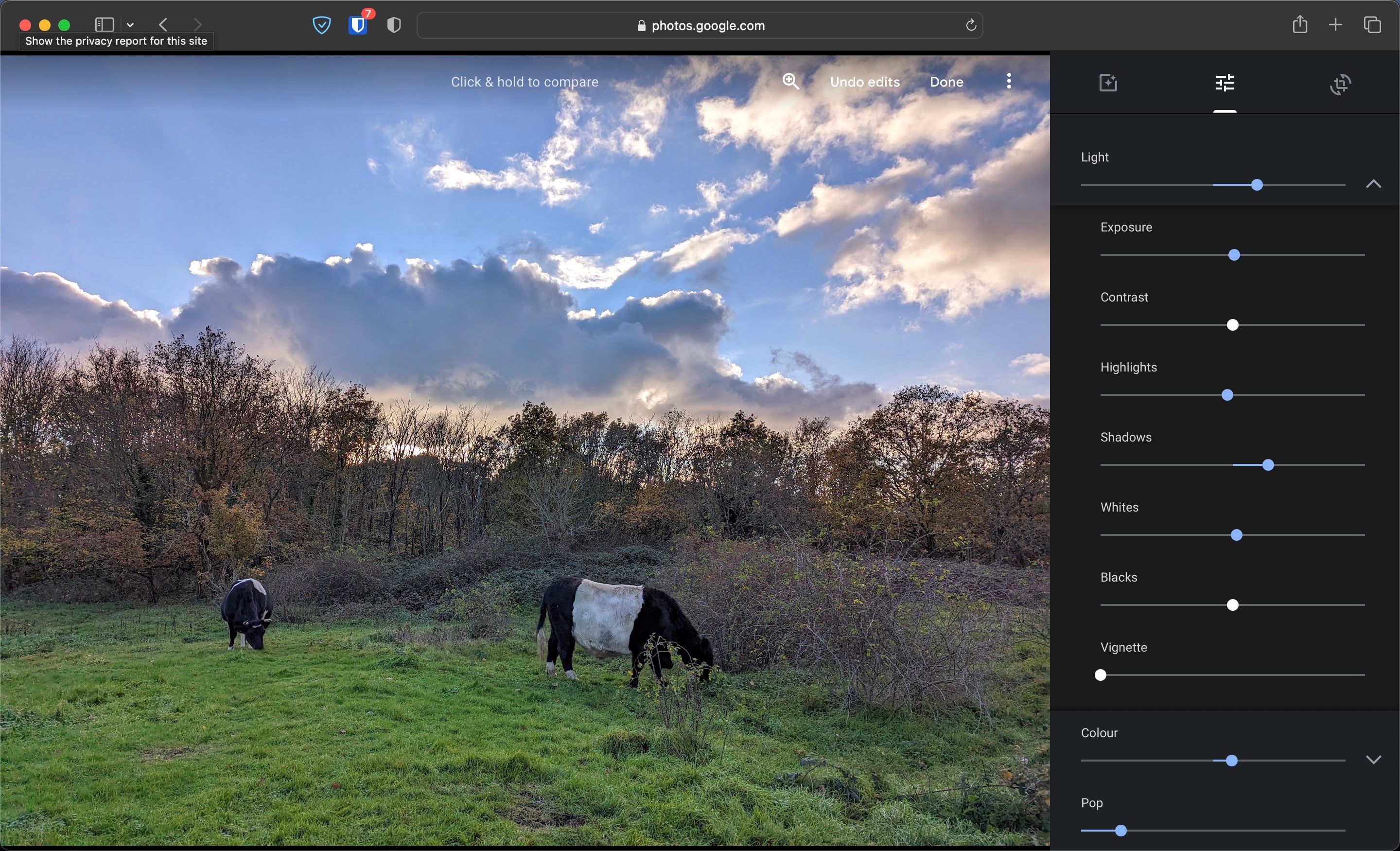Select the Adjustments sliders tab

(1225, 83)
